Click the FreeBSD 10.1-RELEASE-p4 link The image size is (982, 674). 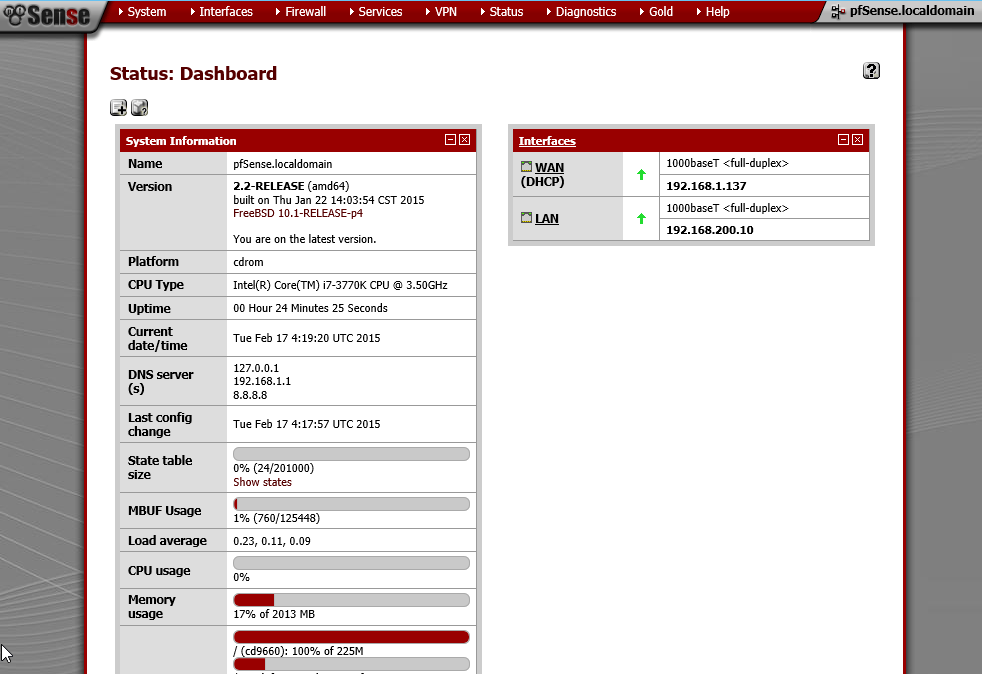[x=298, y=213]
